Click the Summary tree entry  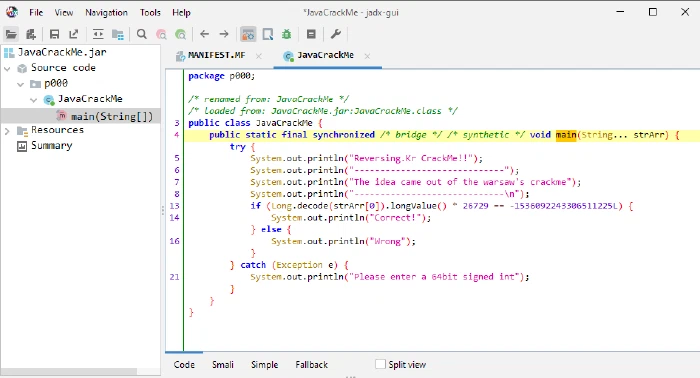pyautogui.click(x=51, y=146)
